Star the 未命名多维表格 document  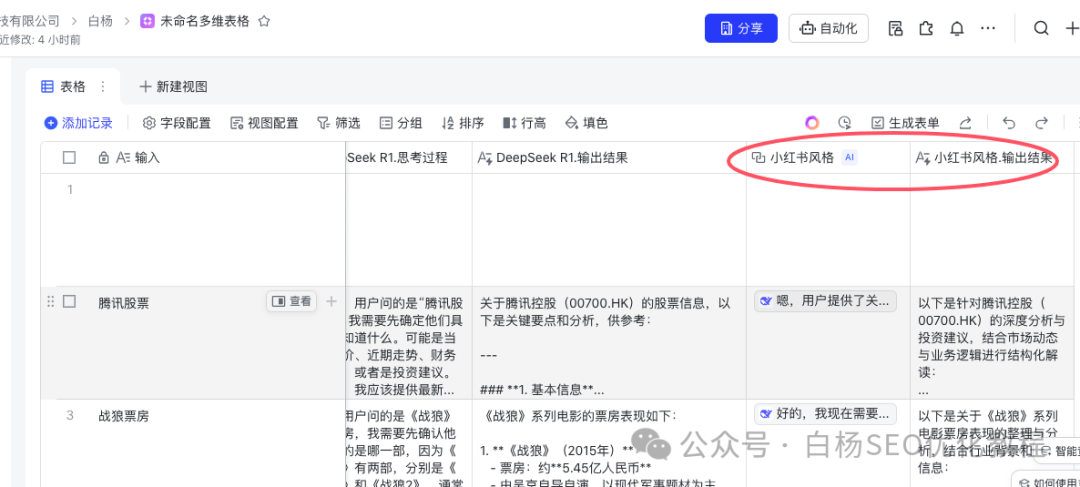click(264, 21)
